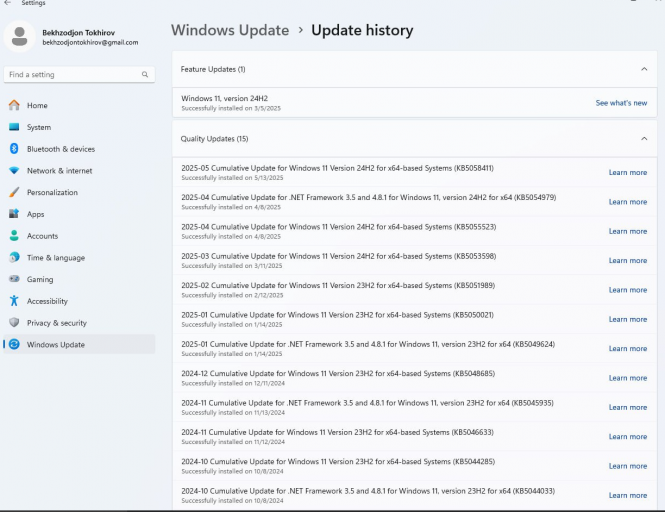Image resolution: width=665 pixels, height=512 pixels.
Task: Click the user profile avatar
Action: tap(20, 36)
